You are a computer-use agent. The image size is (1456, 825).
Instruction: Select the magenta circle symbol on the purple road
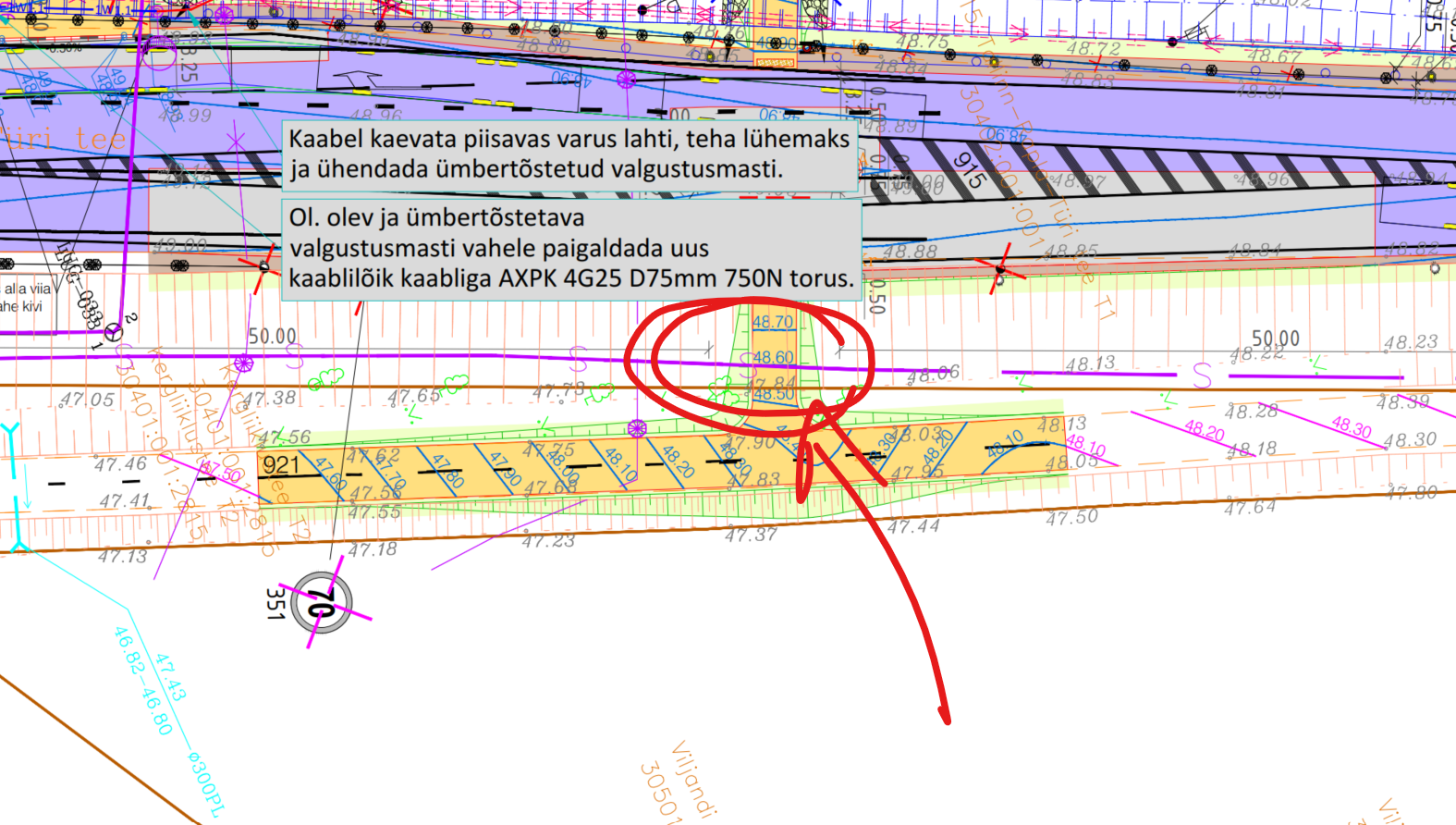click(x=627, y=80)
